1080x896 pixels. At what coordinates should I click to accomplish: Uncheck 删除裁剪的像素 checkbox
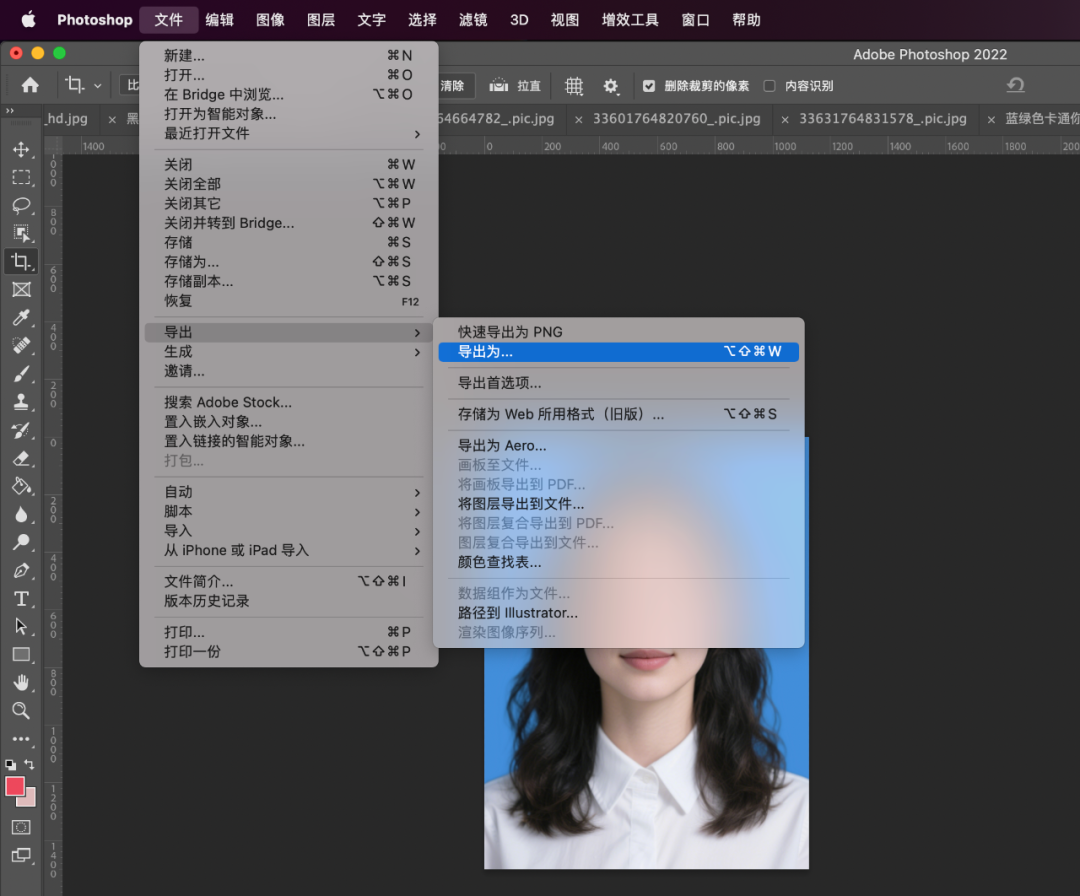[x=649, y=86]
